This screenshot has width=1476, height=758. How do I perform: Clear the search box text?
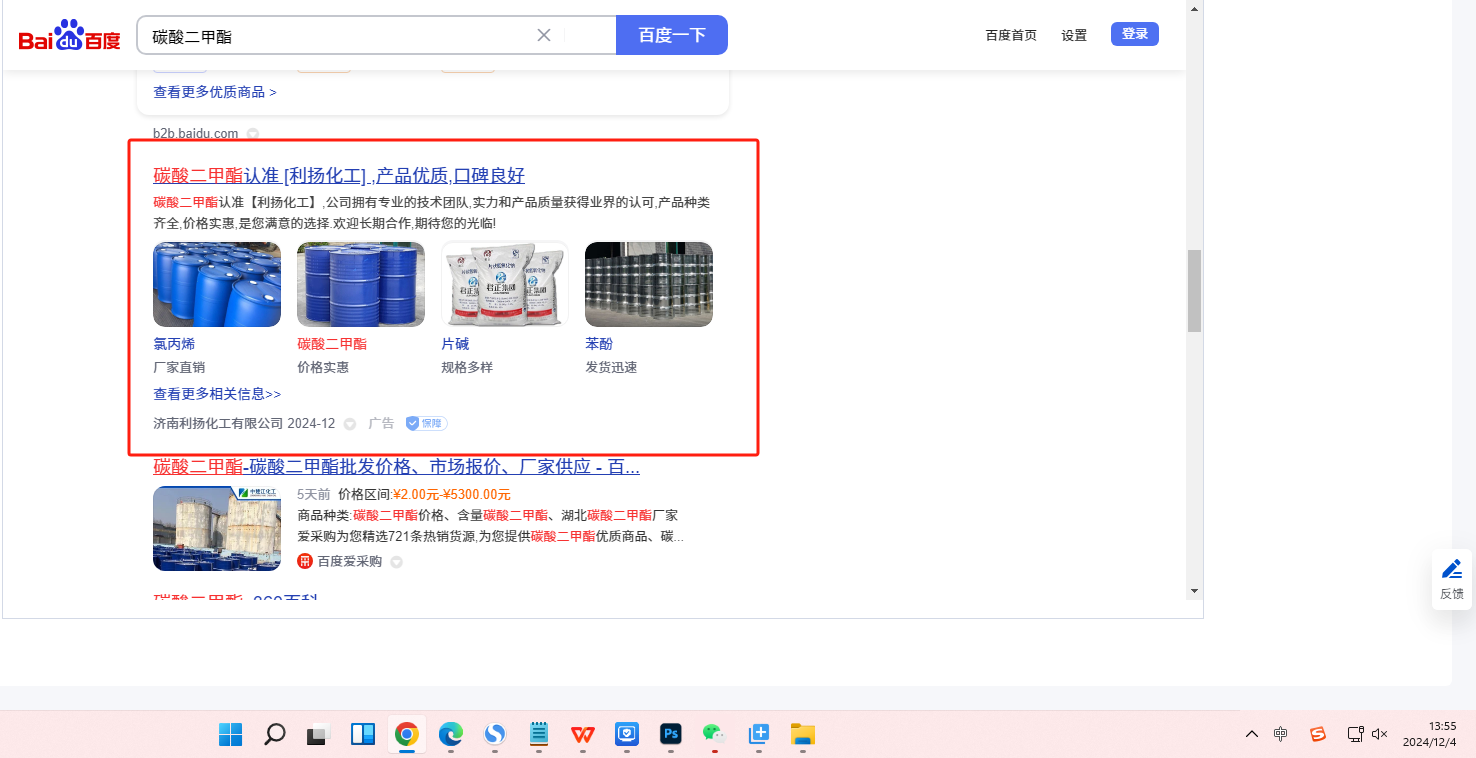click(x=544, y=35)
